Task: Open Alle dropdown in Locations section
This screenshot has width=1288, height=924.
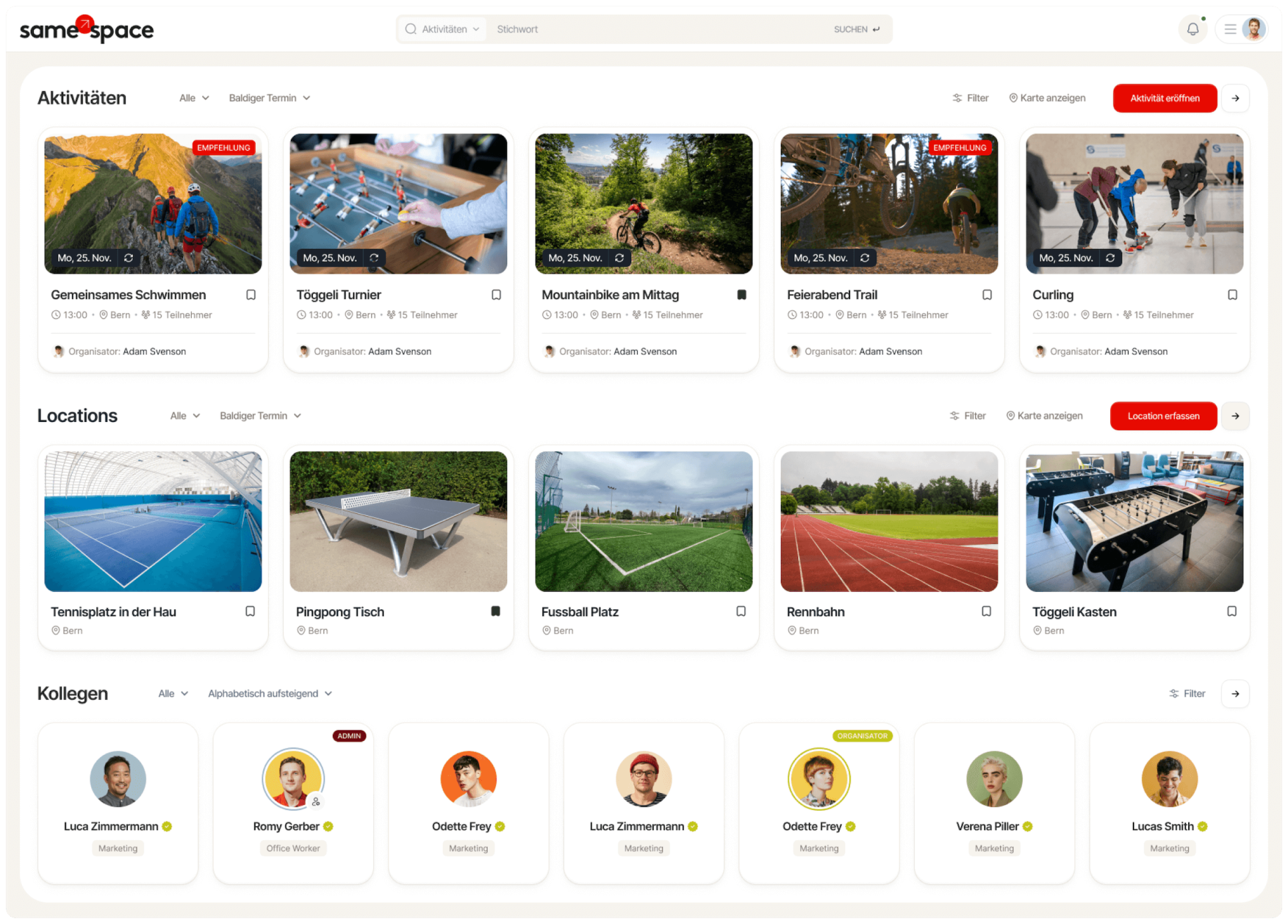Action: [x=184, y=416]
